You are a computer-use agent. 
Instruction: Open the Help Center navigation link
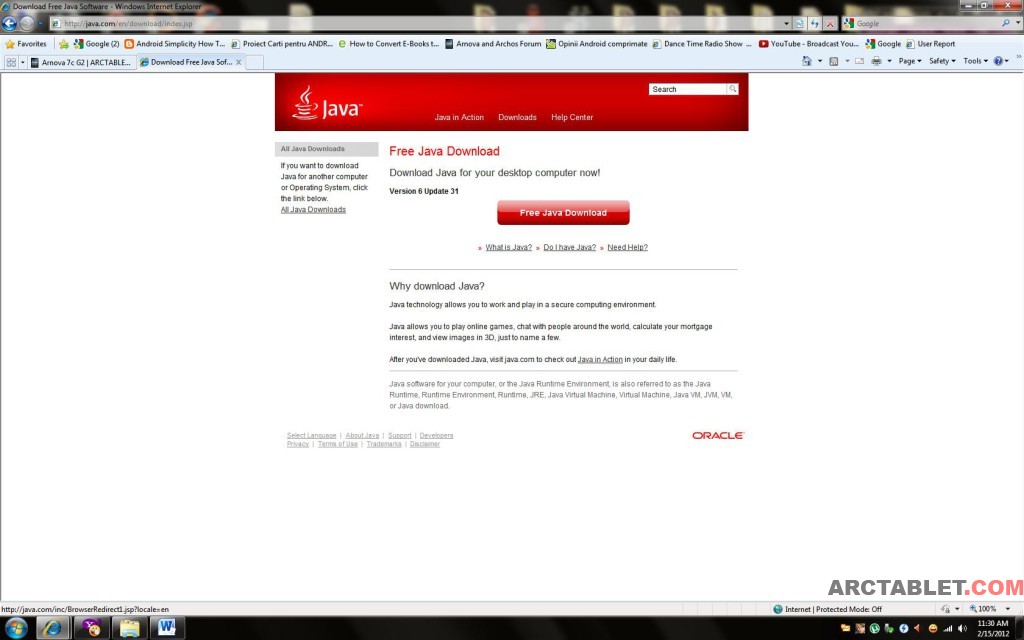(x=572, y=118)
